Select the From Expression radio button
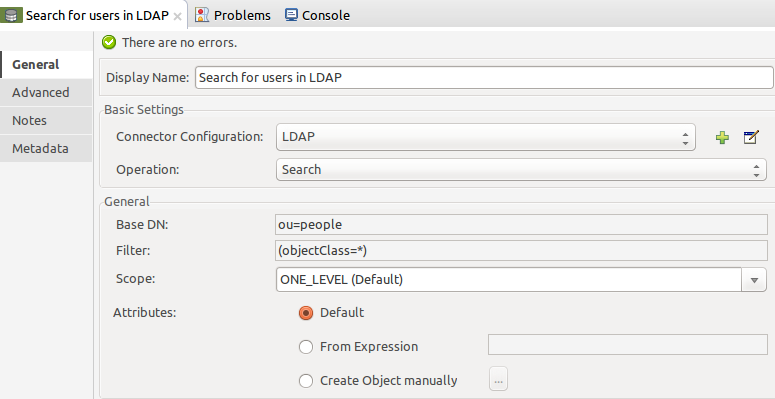The width and height of the screenshot is (775, 399). coord(306,347)
